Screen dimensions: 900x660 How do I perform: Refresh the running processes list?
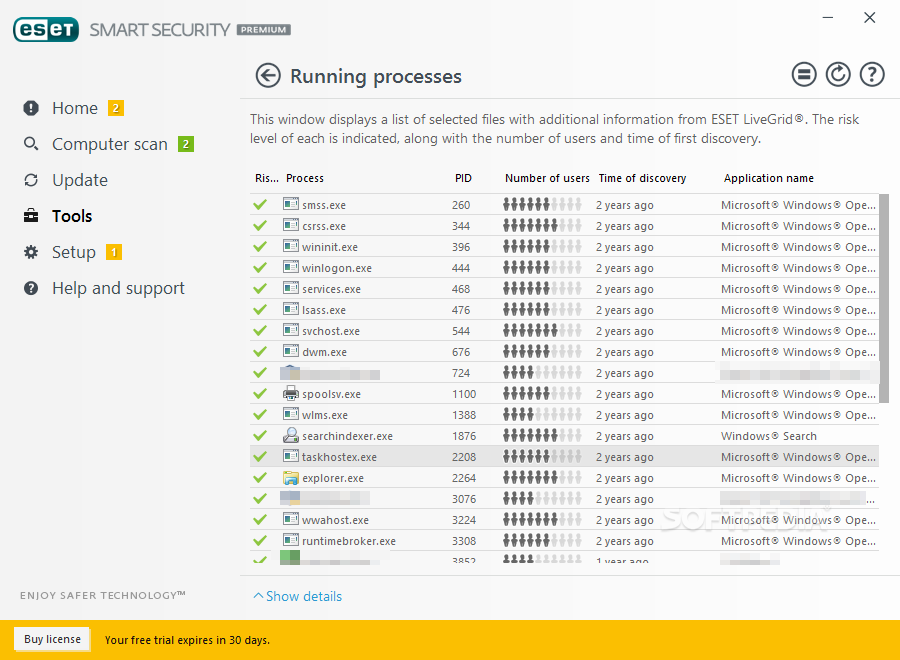[838, 75]
